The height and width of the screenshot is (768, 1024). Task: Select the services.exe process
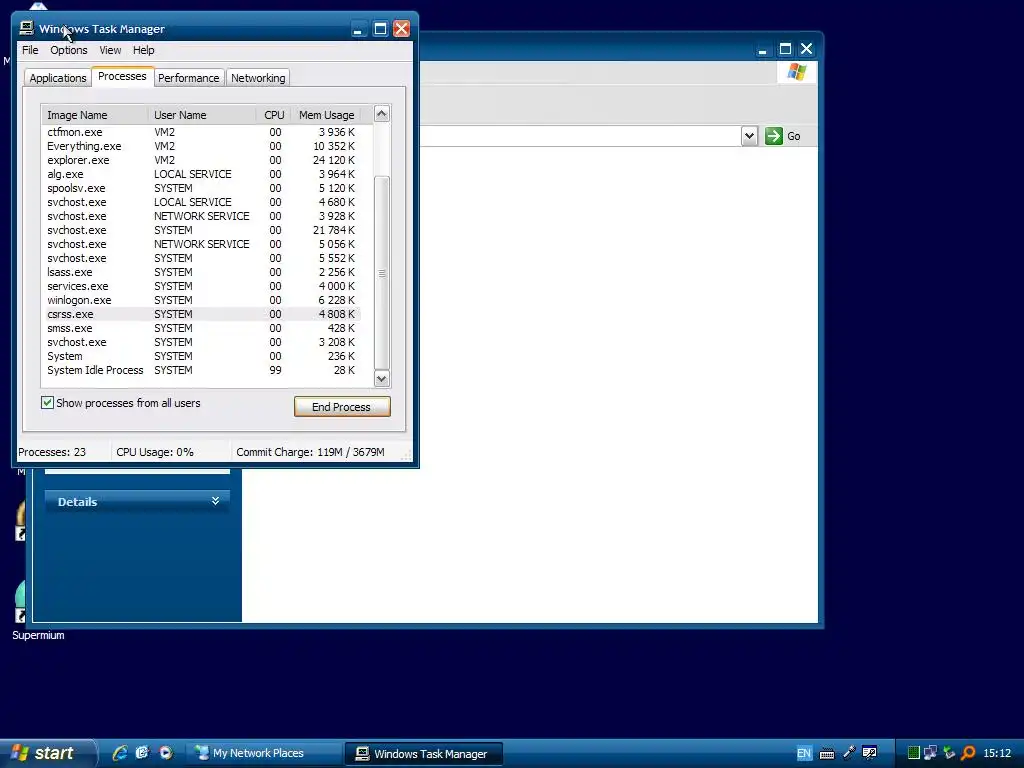point(200,286)
